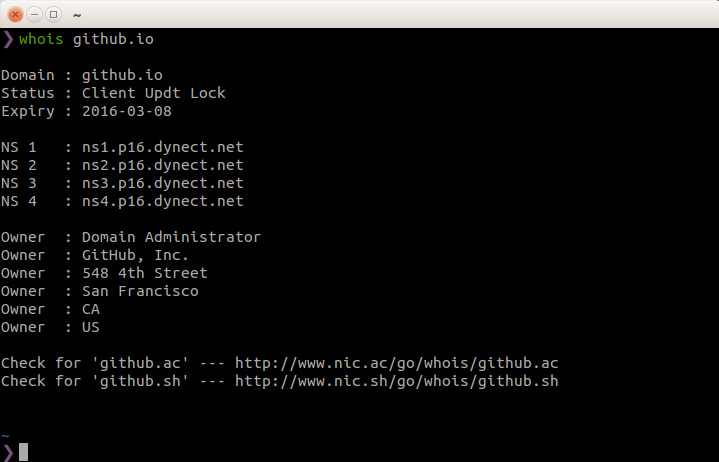Click the 'GitHub, Inc.' owner text
The width and height of the screenshot is (719, 462).
point(136,255)
